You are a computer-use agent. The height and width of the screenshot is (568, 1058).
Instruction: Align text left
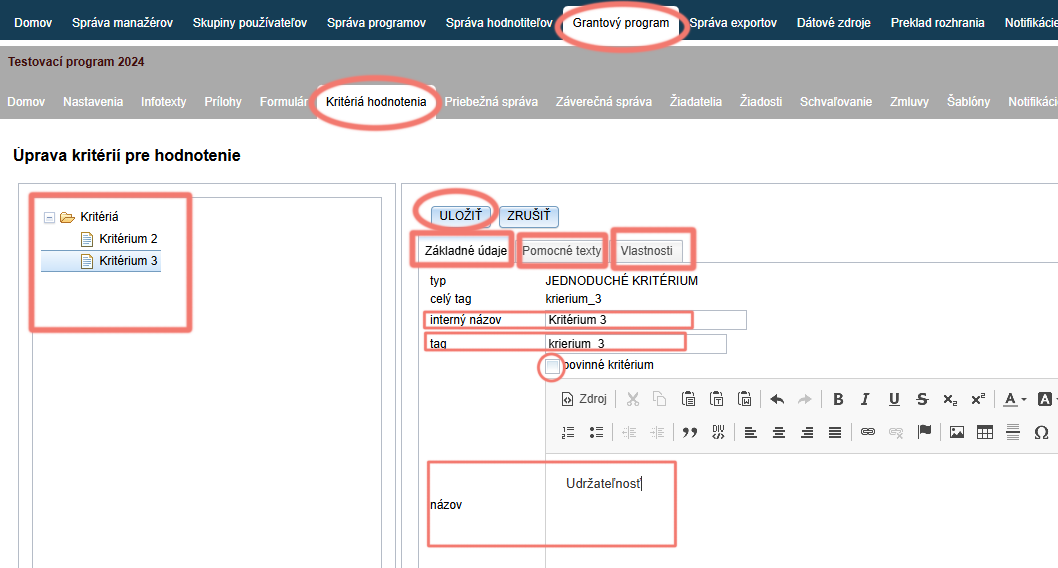pos(750,432)
